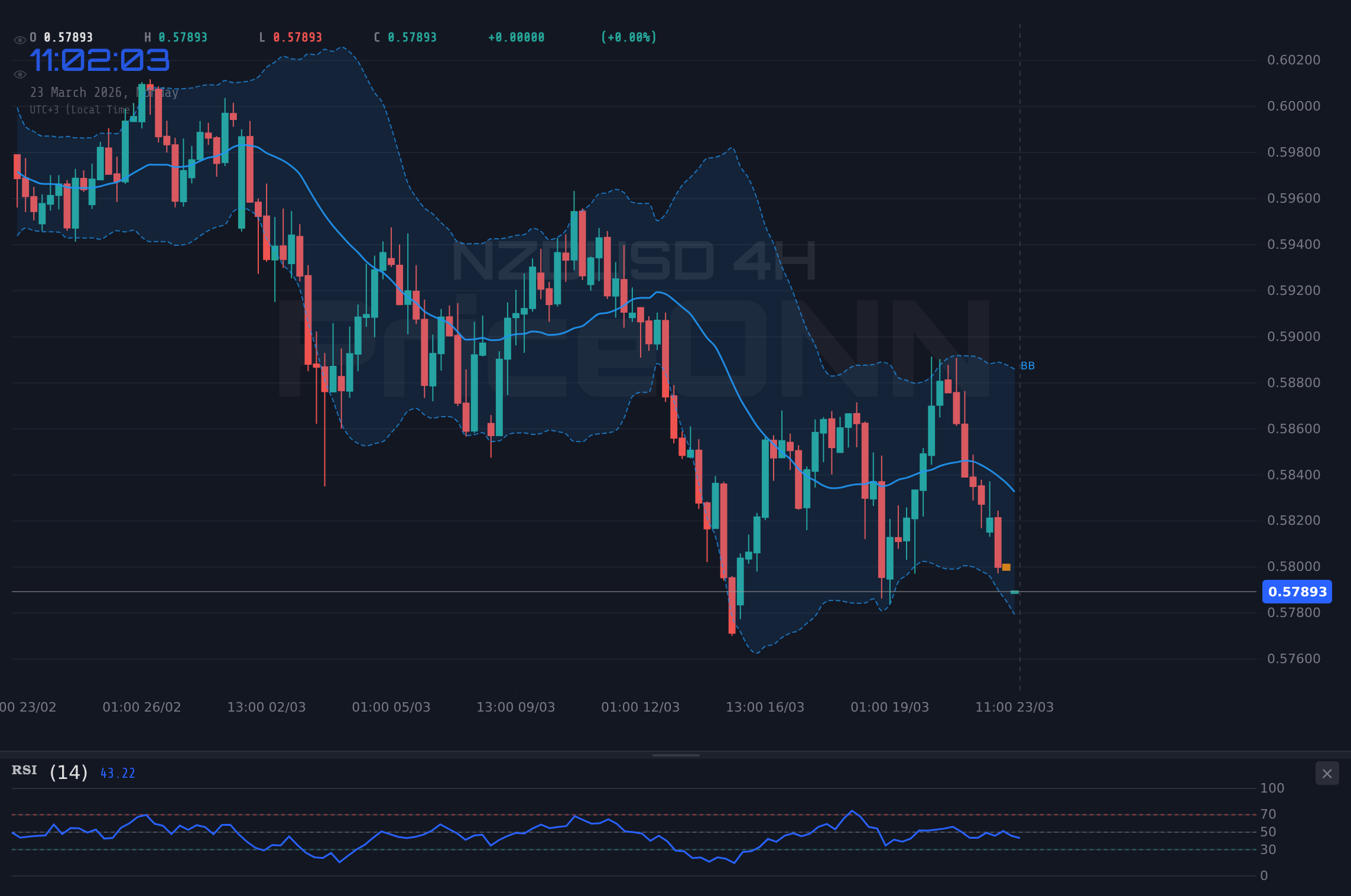
Task: Toggle the Bollinger Bands eye icon
Action: pos(20,74)
